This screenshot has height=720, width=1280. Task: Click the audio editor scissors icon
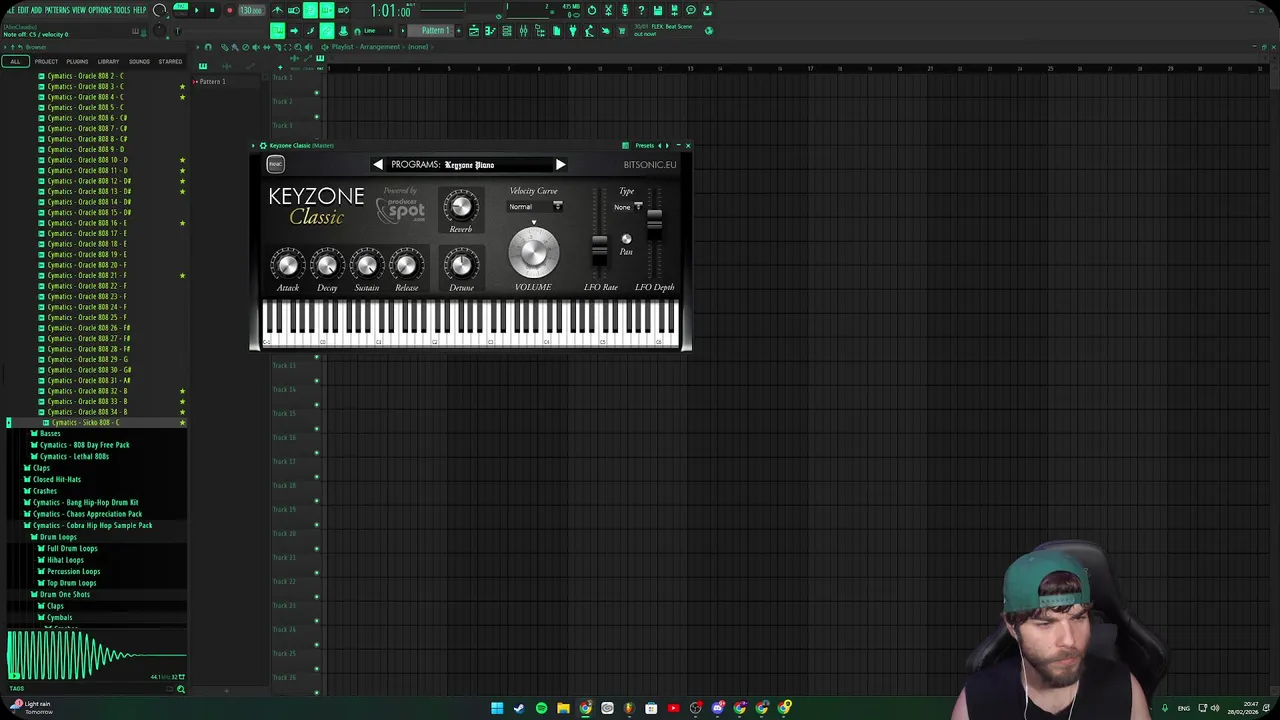tap(608, 10)
